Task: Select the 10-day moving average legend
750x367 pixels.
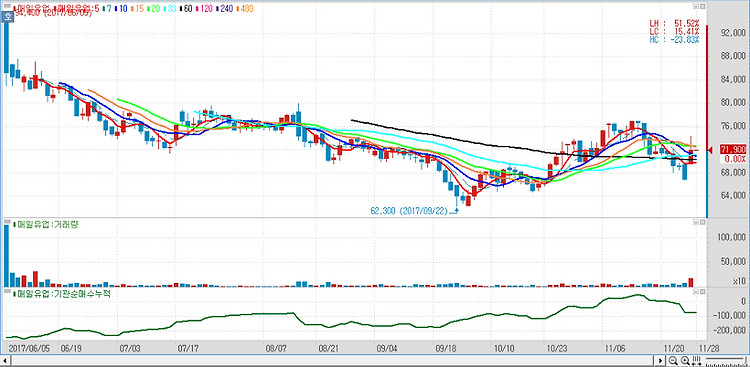Action: [x=121, y=9]
